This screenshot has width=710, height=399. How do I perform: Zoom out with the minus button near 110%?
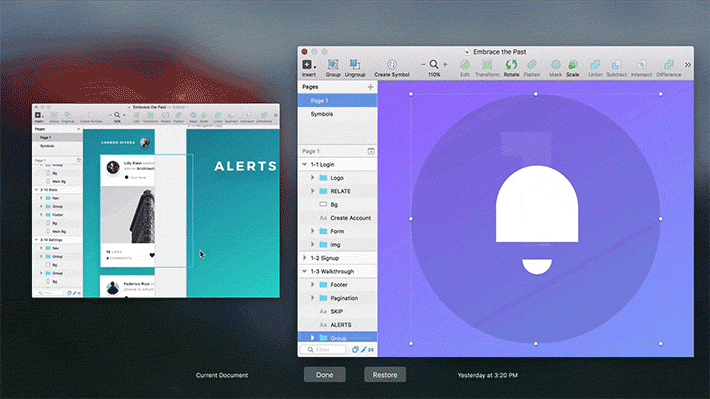[423, 65]
